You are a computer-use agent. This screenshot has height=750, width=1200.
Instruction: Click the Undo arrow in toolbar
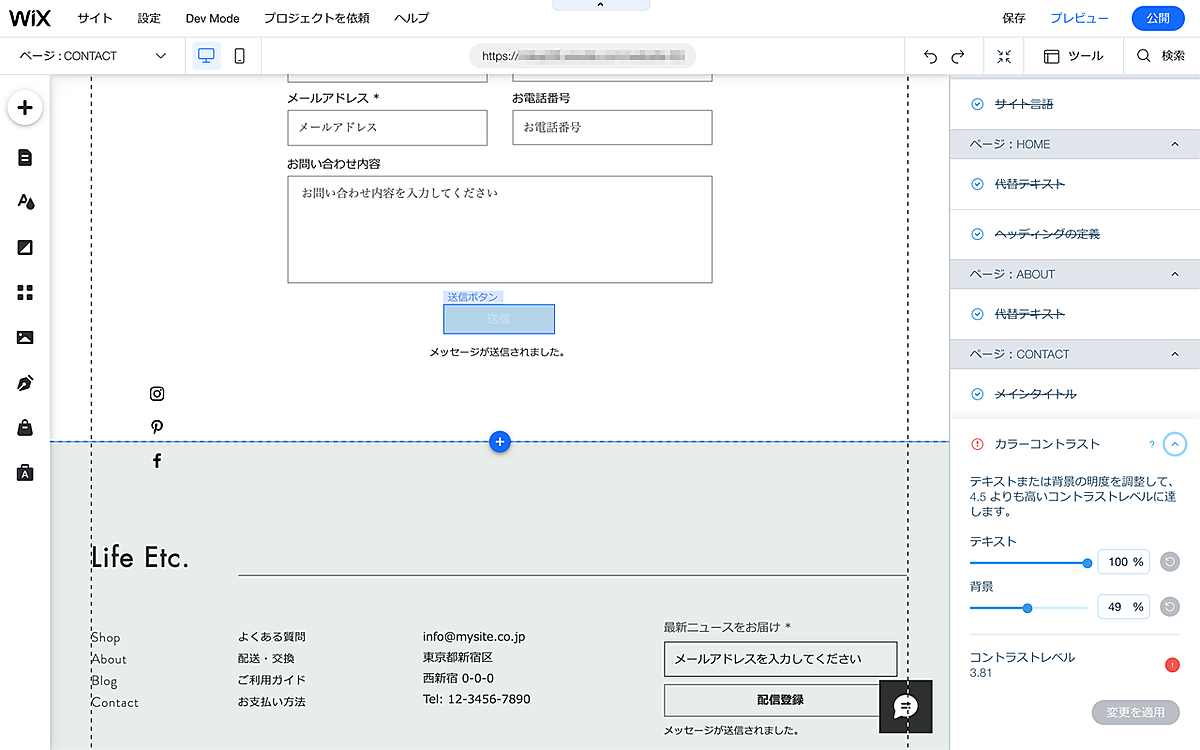point(931,57)
